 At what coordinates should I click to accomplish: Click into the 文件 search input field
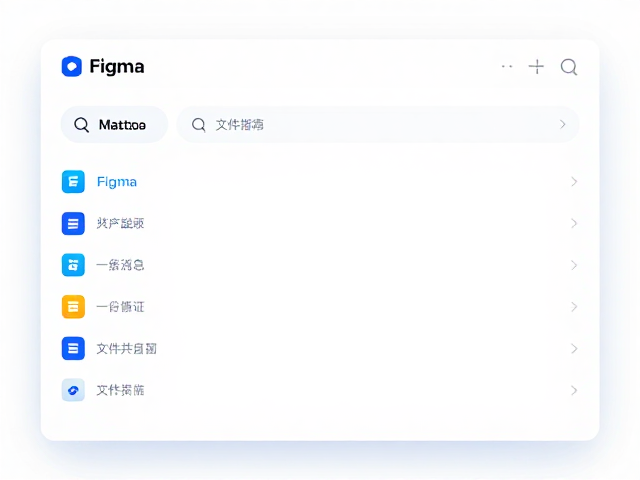tap(378, 124)
